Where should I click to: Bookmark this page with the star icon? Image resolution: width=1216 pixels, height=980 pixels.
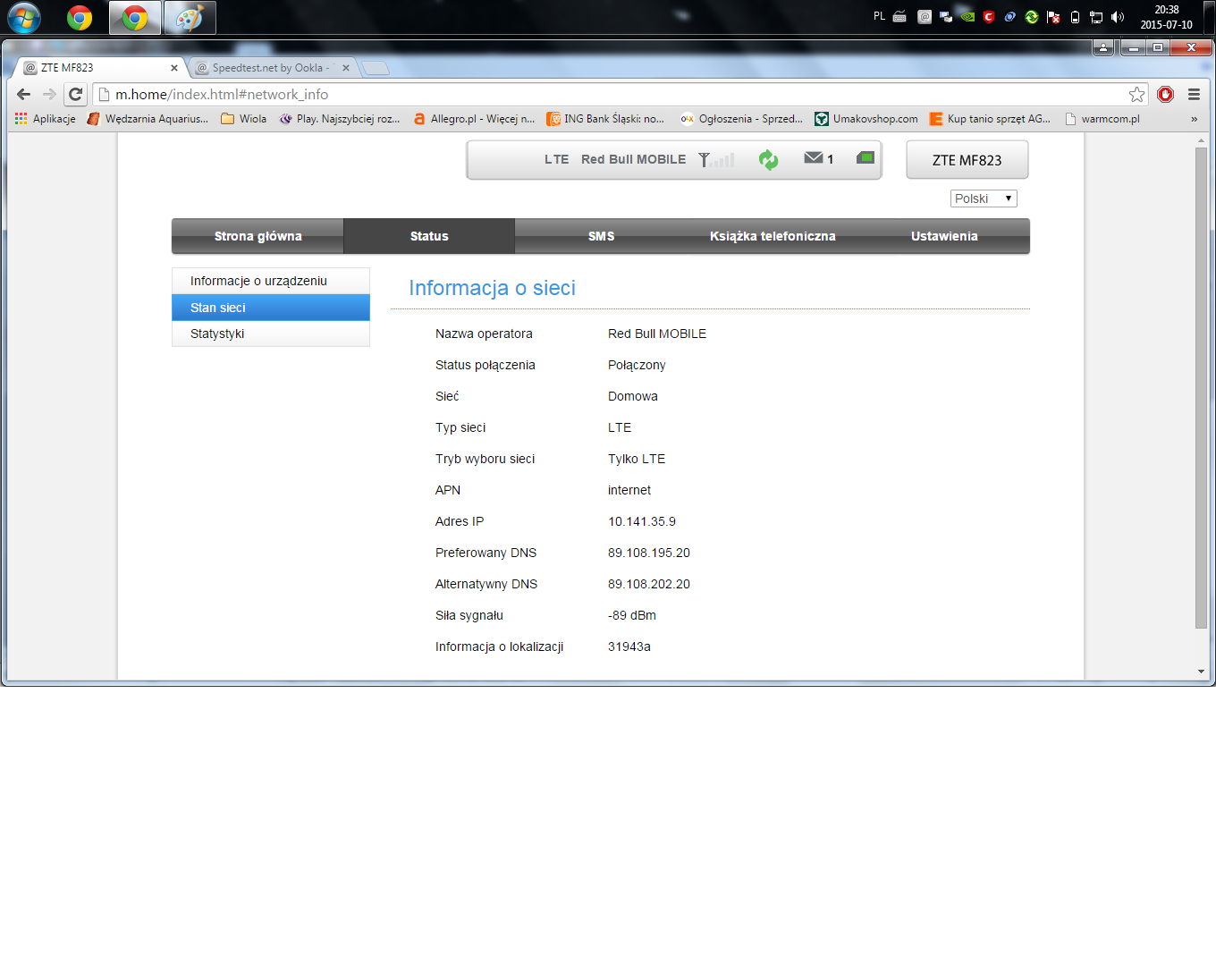coord(1136,94)
